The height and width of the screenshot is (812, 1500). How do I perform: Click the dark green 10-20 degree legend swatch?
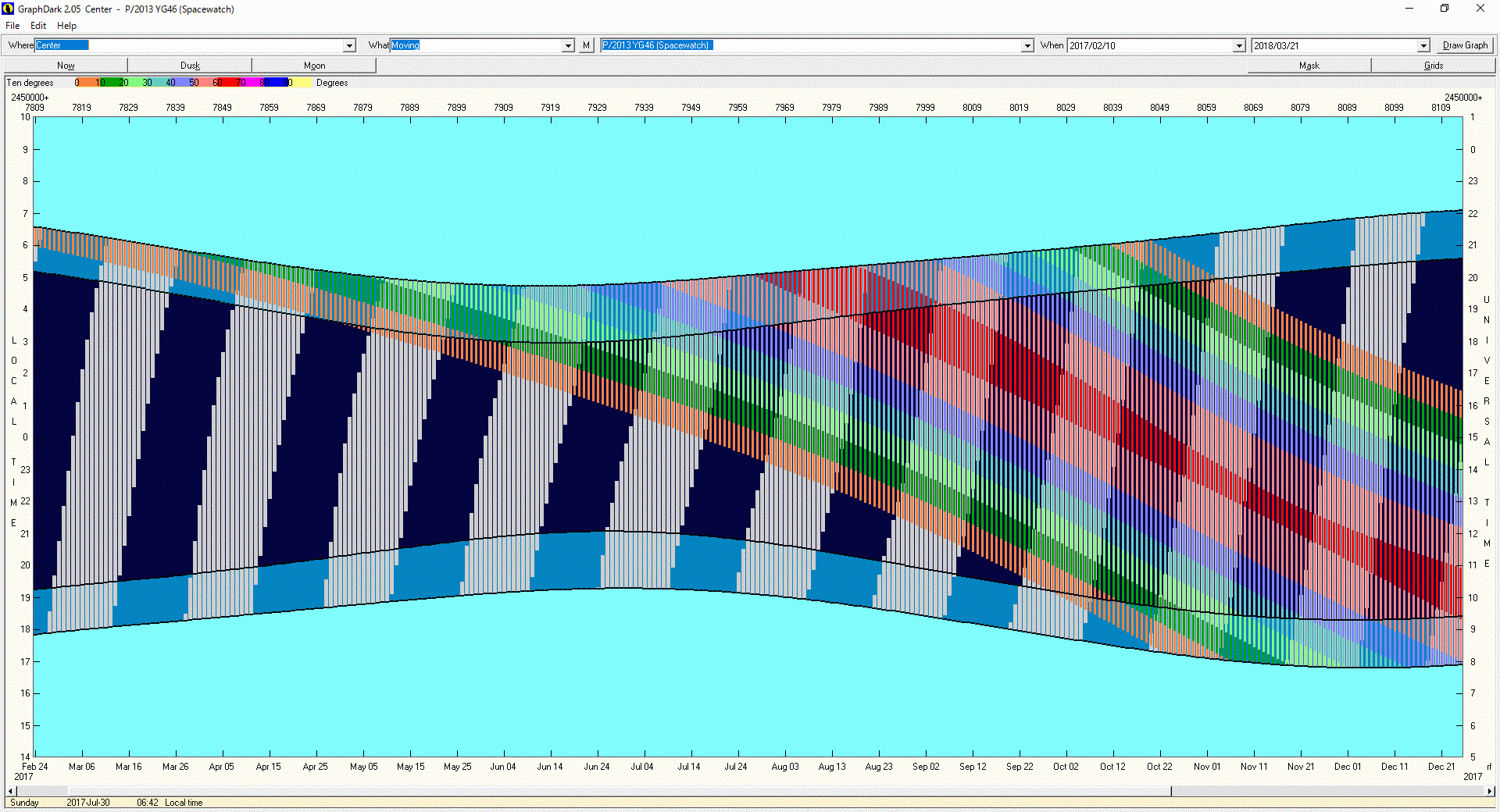coord(111,82)
